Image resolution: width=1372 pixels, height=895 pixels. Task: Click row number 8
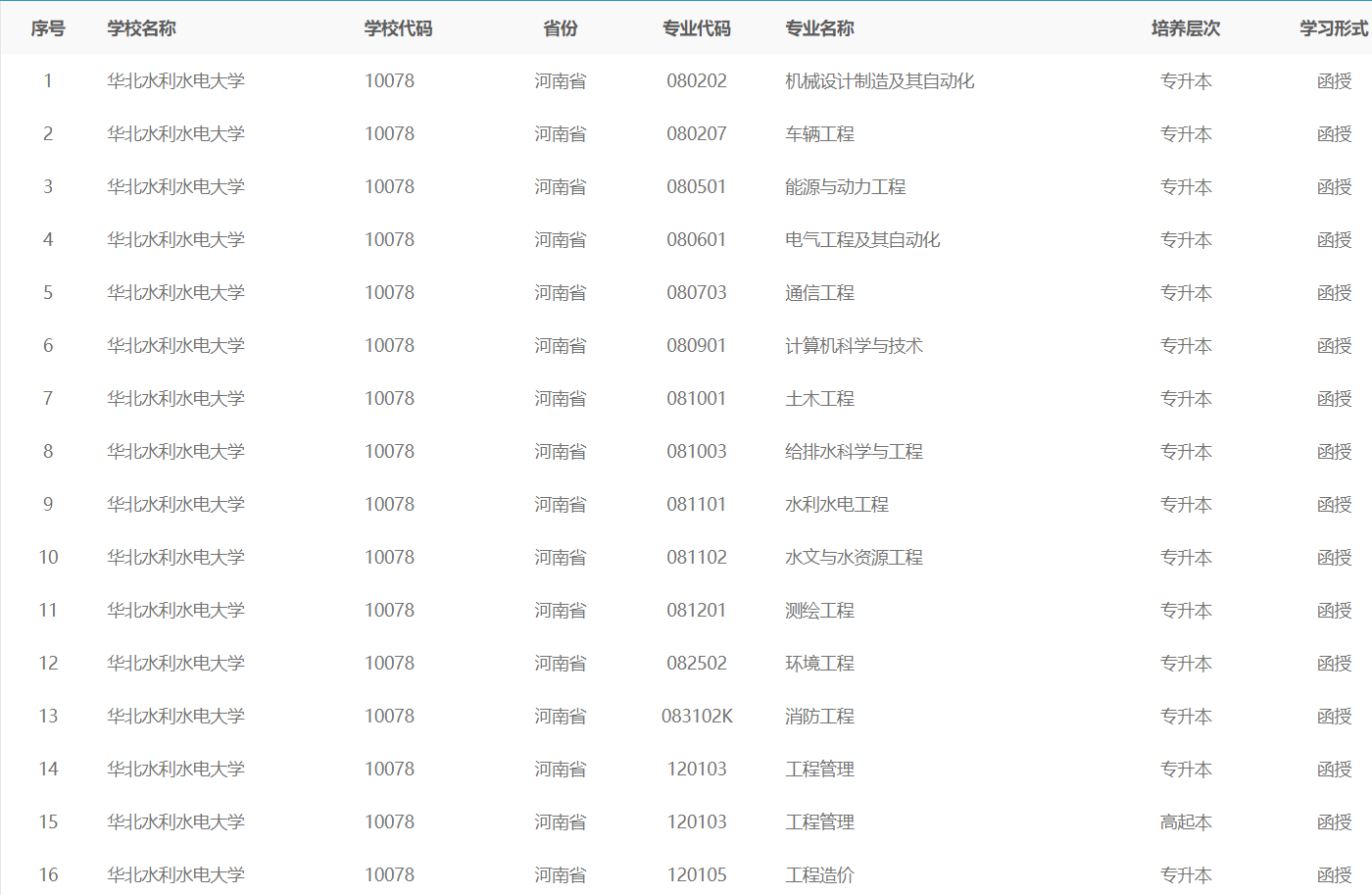click(48, 452)
